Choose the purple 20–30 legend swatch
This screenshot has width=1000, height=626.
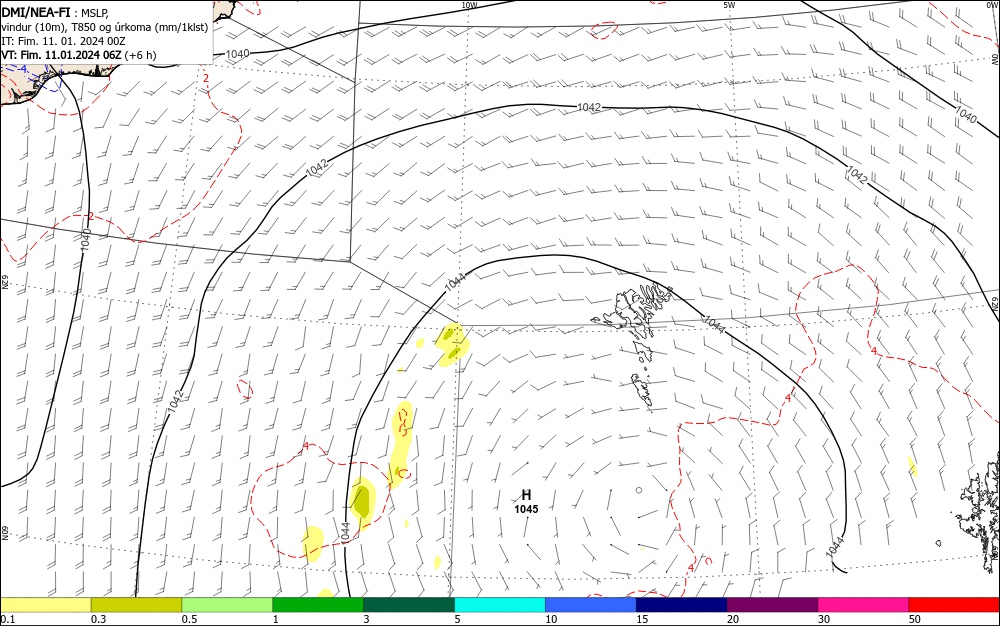point(772,605)
